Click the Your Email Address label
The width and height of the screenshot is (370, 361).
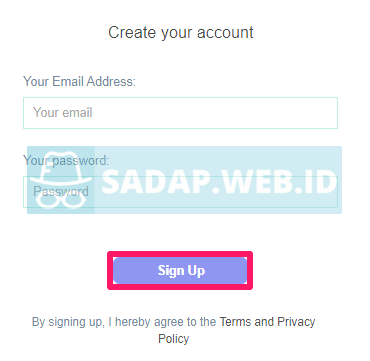click(x=79, y=81)
